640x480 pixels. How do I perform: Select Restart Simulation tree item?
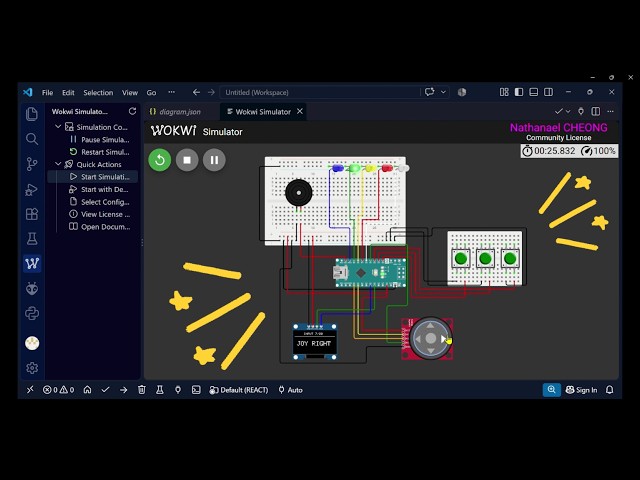(x=100, y=152)
